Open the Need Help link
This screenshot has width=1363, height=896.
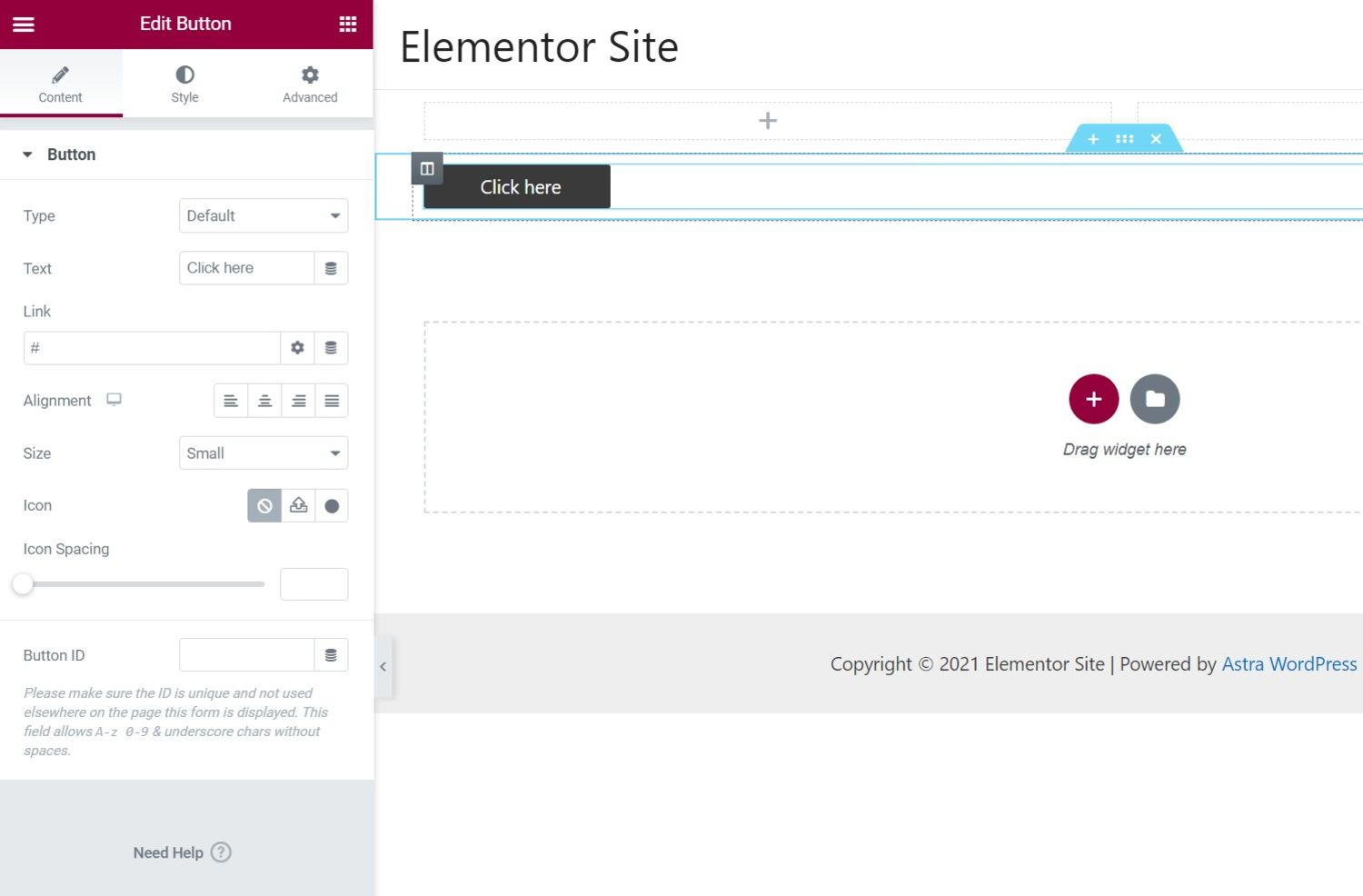pyautogui.click(x=182, y=852)
